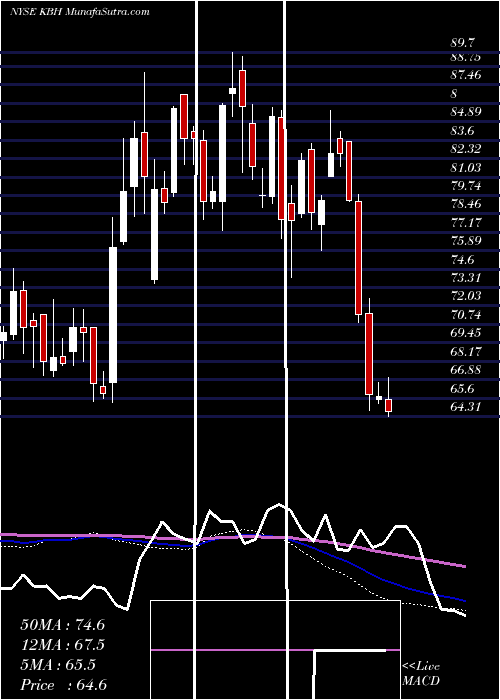Click the 75.89 price level label
The width and height of the screenshot is (500, 700).
[466, 241]
